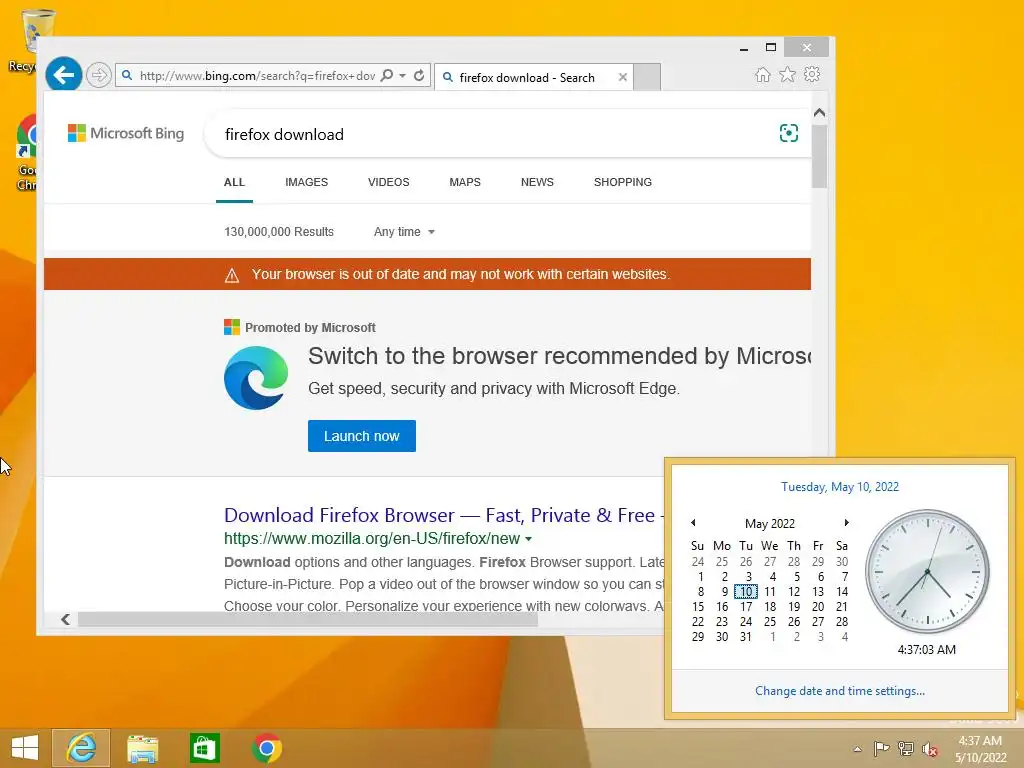Click the horizontal scrollbar thumb
Viewport: 1024px width, 768px height.
pyautogui.click(x=308, y=619)
